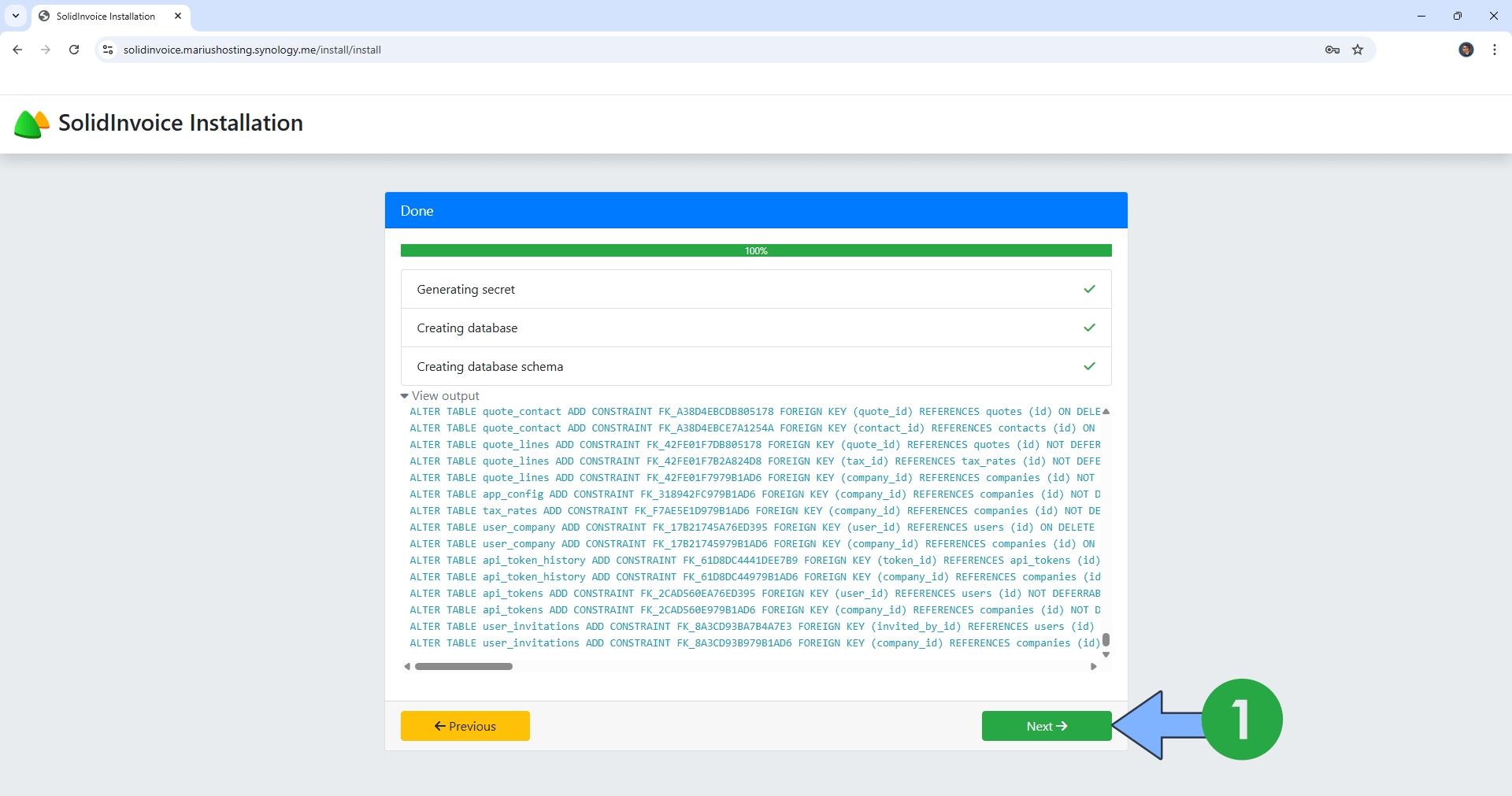Click api_tokens line FK_2CAD560EA76ED395
1512x796 pixels.
tap(755, 594)
